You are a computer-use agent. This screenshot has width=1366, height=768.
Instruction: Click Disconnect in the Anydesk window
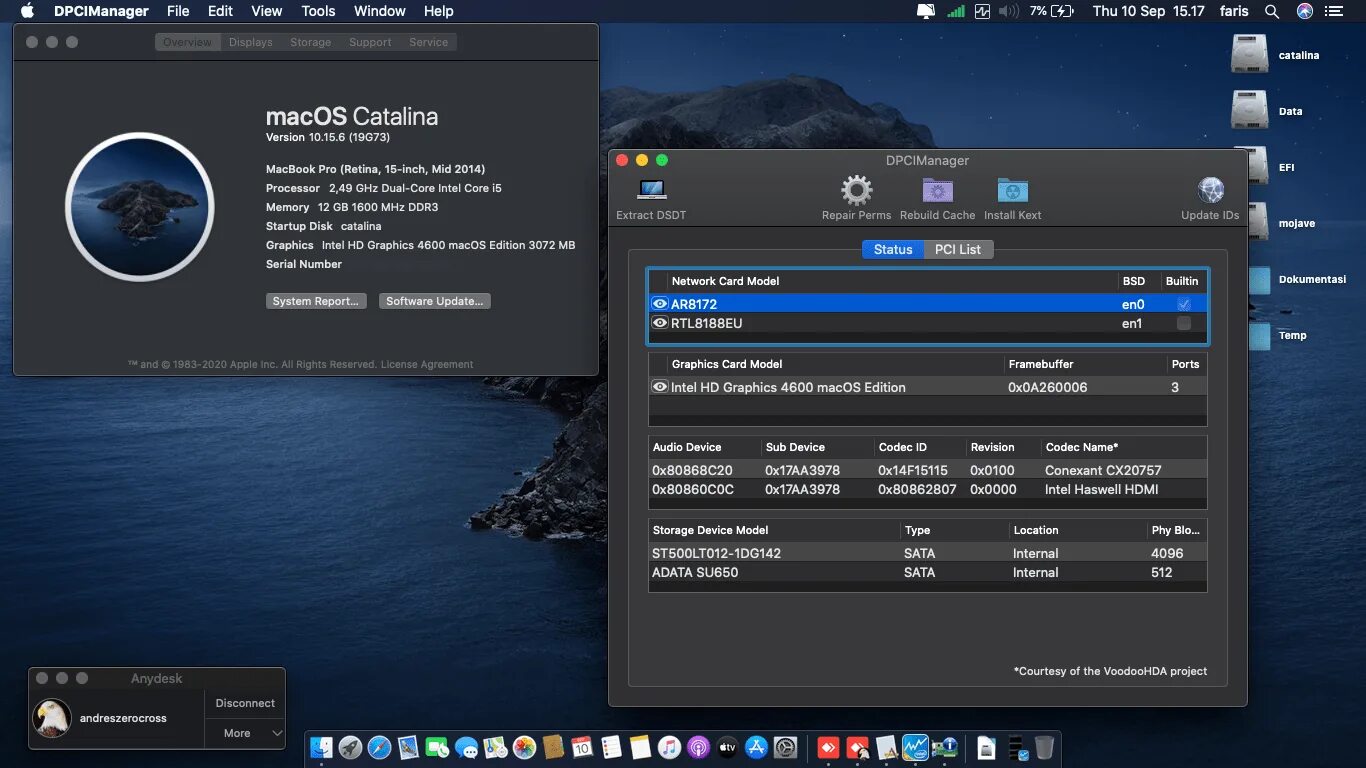pyautogui.click(x=245, y=703)
